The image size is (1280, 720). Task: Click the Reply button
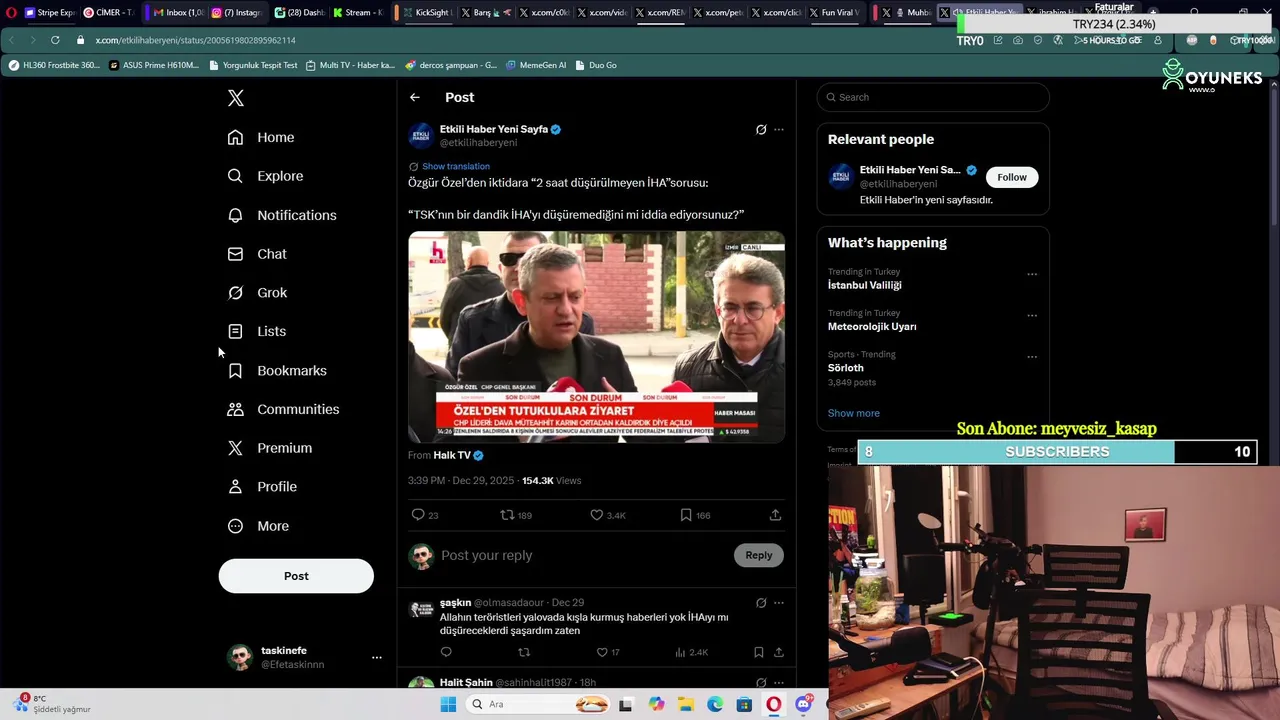click(759, 555)
